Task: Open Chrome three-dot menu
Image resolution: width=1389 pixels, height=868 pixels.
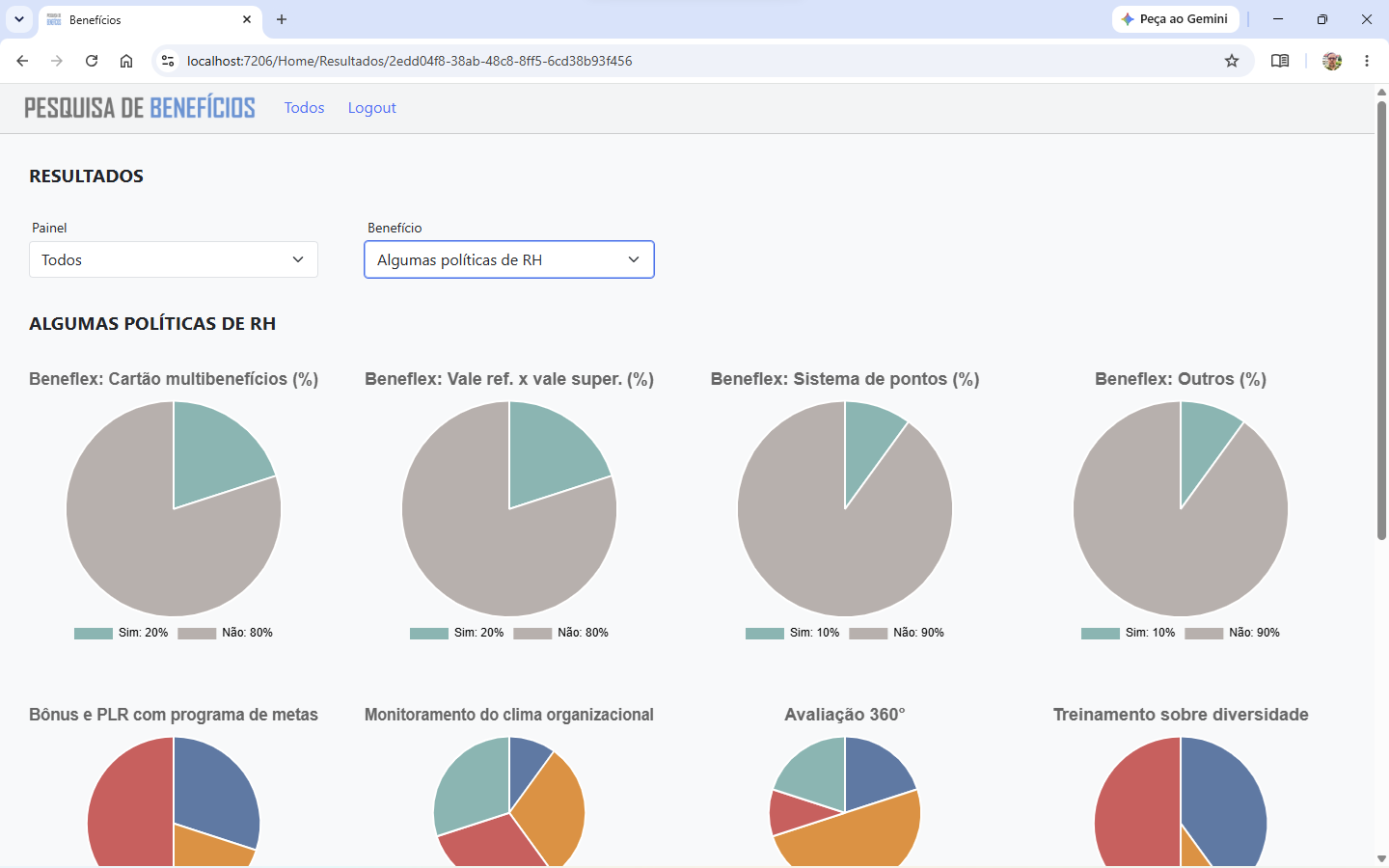Action: pyautogui.click(x=1367, y=61)
